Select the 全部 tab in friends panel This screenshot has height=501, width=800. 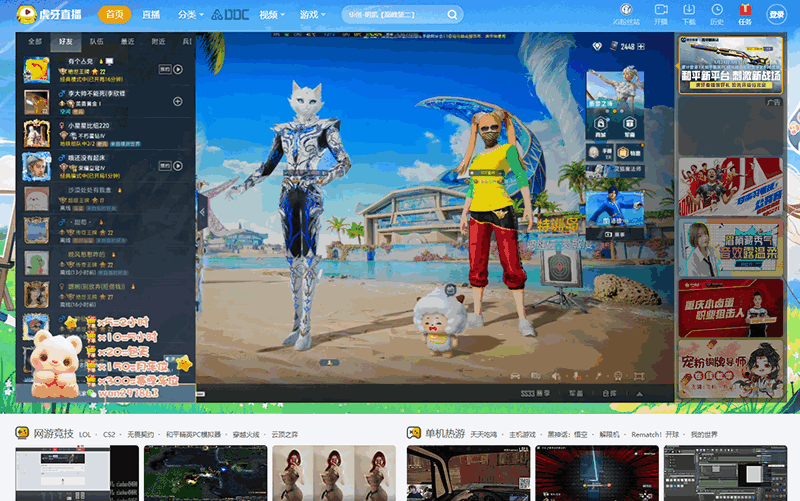point(35,41)
